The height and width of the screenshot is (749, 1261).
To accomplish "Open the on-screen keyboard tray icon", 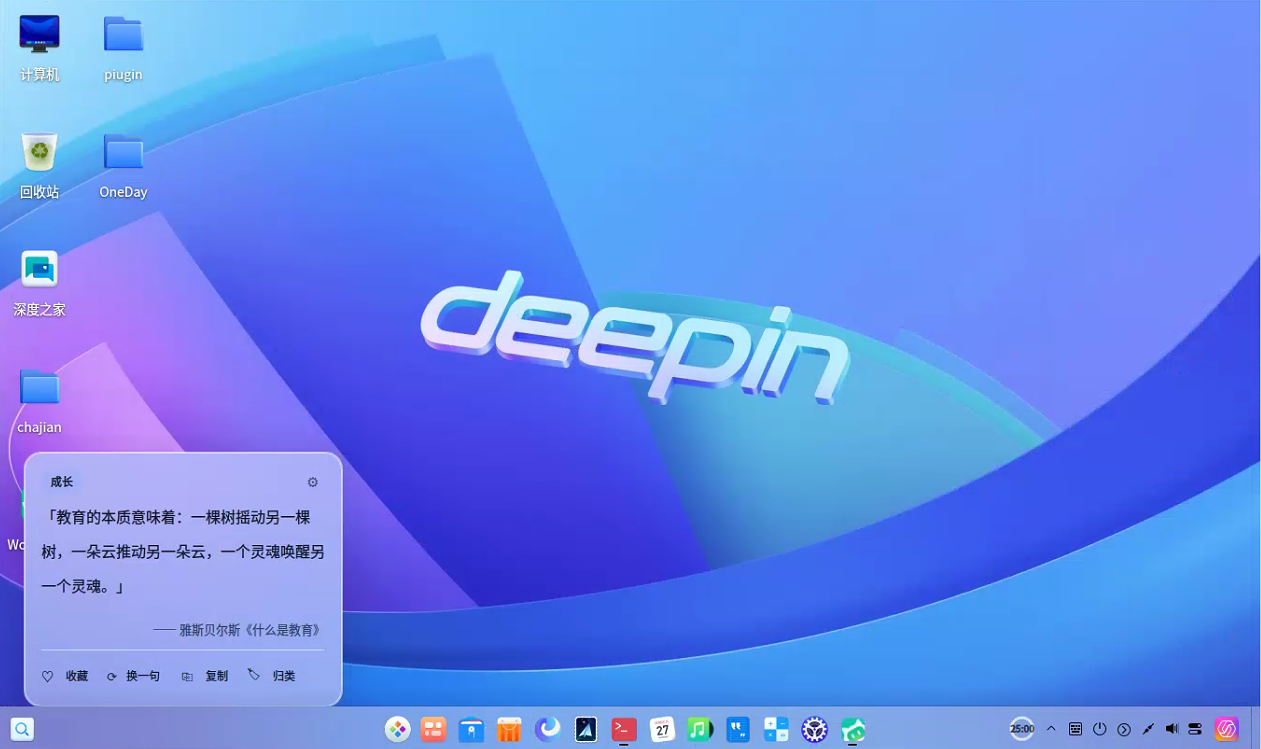I will click(1075, 729).
